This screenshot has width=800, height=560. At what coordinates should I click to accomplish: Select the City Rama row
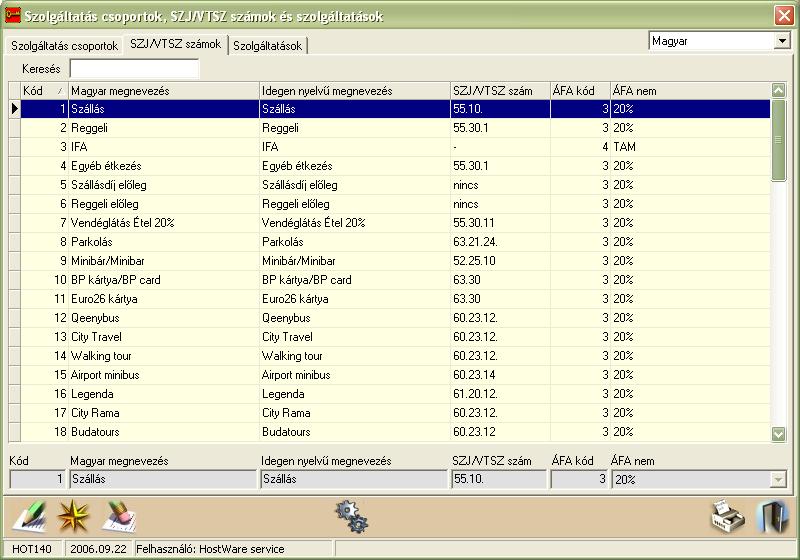click(395, 413)
